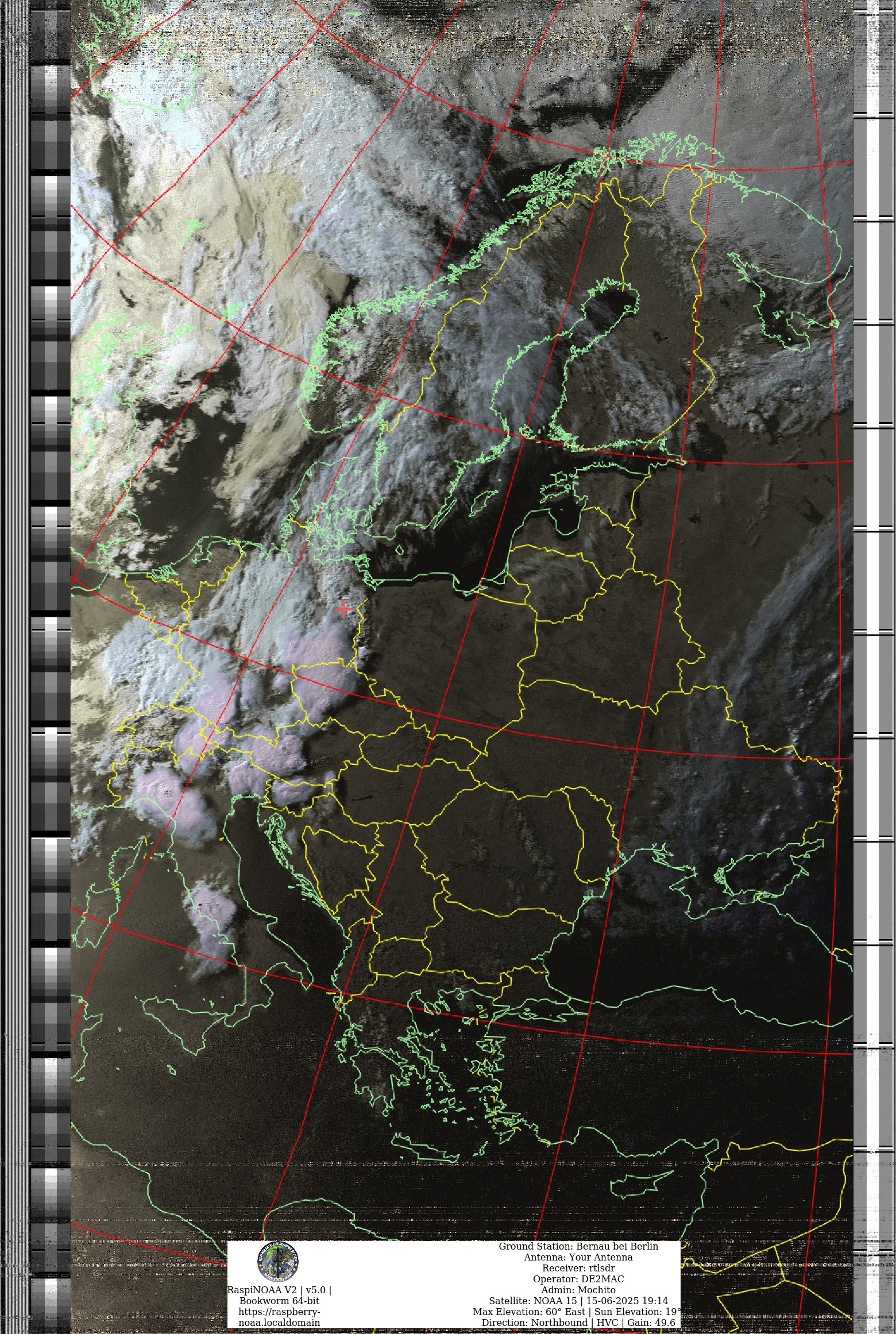Click the 'Antenna: Your Antenna' line
Screen dimensions: 896x1334
click(578, 1257)
